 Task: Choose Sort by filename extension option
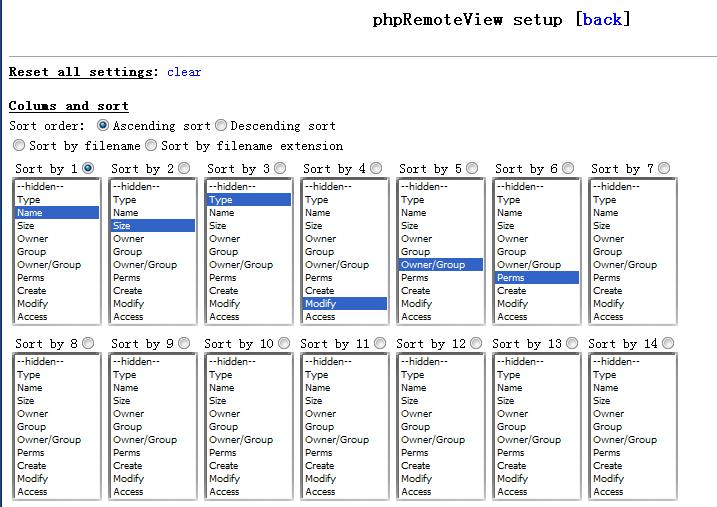(151, 145)
